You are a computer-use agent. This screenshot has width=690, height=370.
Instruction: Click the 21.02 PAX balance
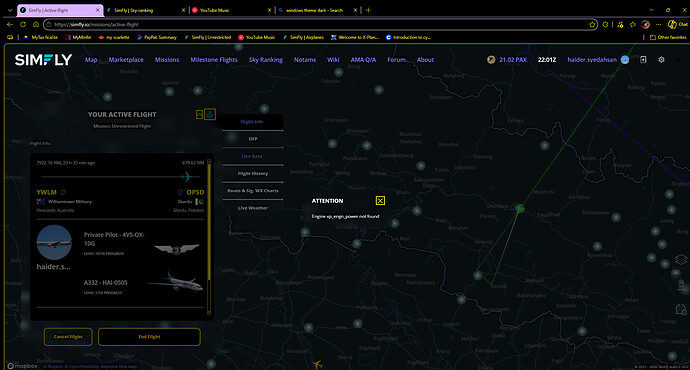coord(513,59)
